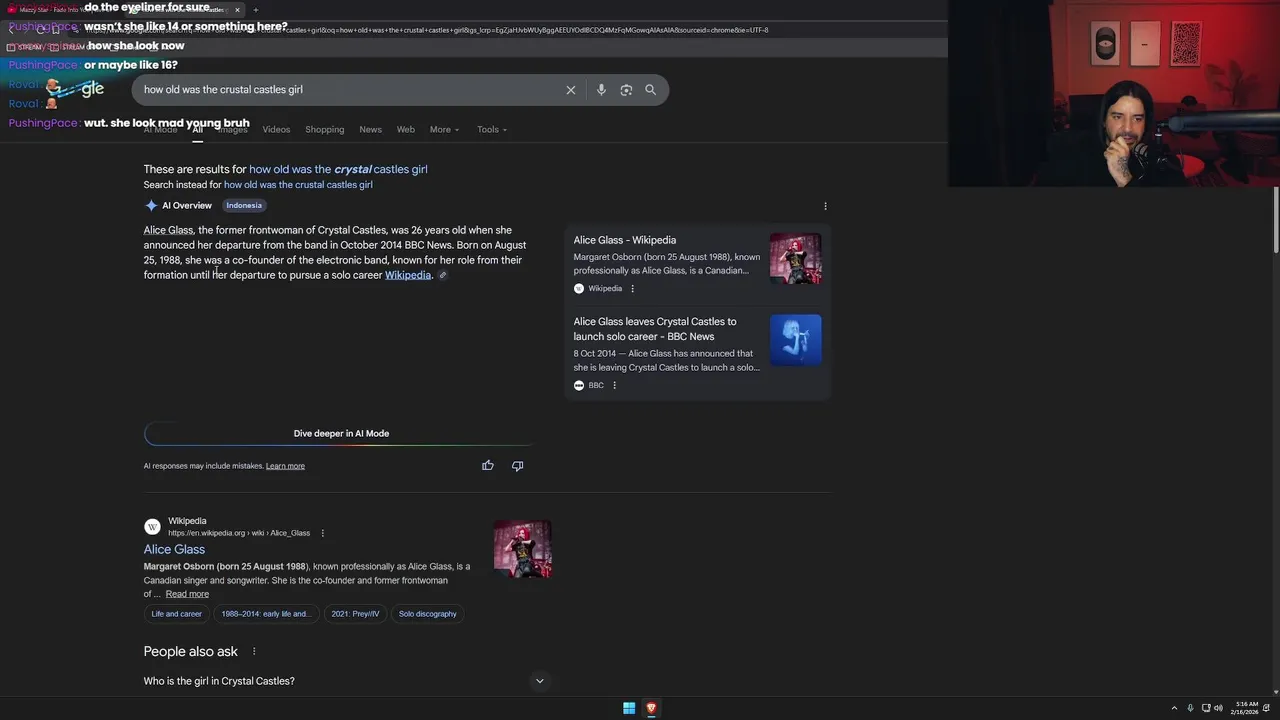Open People also ask three-dot menu
The width and height of the screenshot is (1280, 720).
(x=254, y=652)
